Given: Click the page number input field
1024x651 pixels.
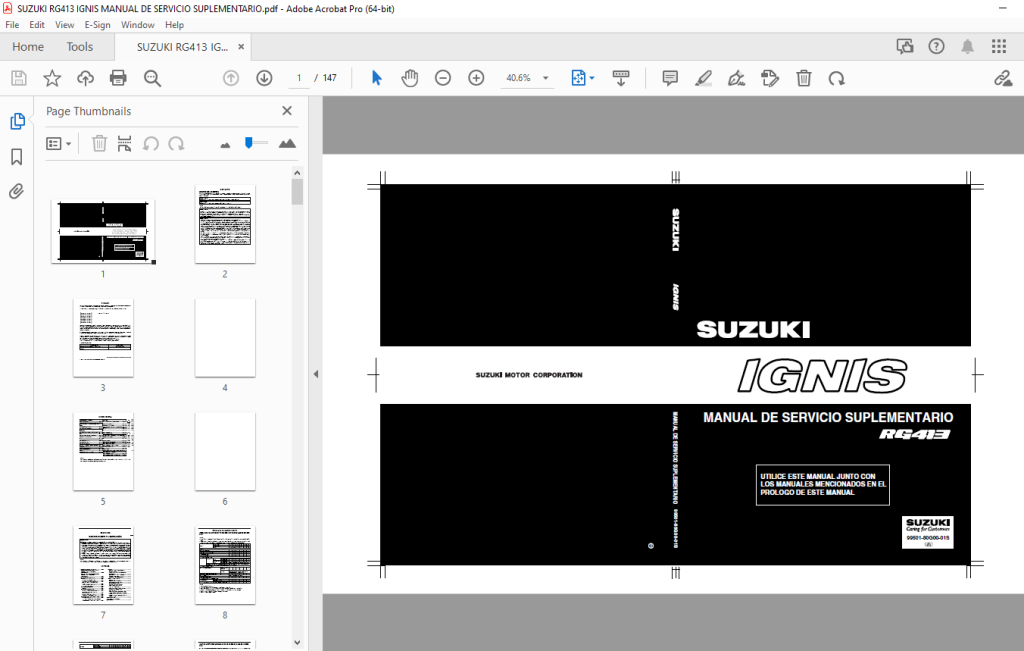Looking at the screenshot, I should pyautogui.click(x=298, y=78).
